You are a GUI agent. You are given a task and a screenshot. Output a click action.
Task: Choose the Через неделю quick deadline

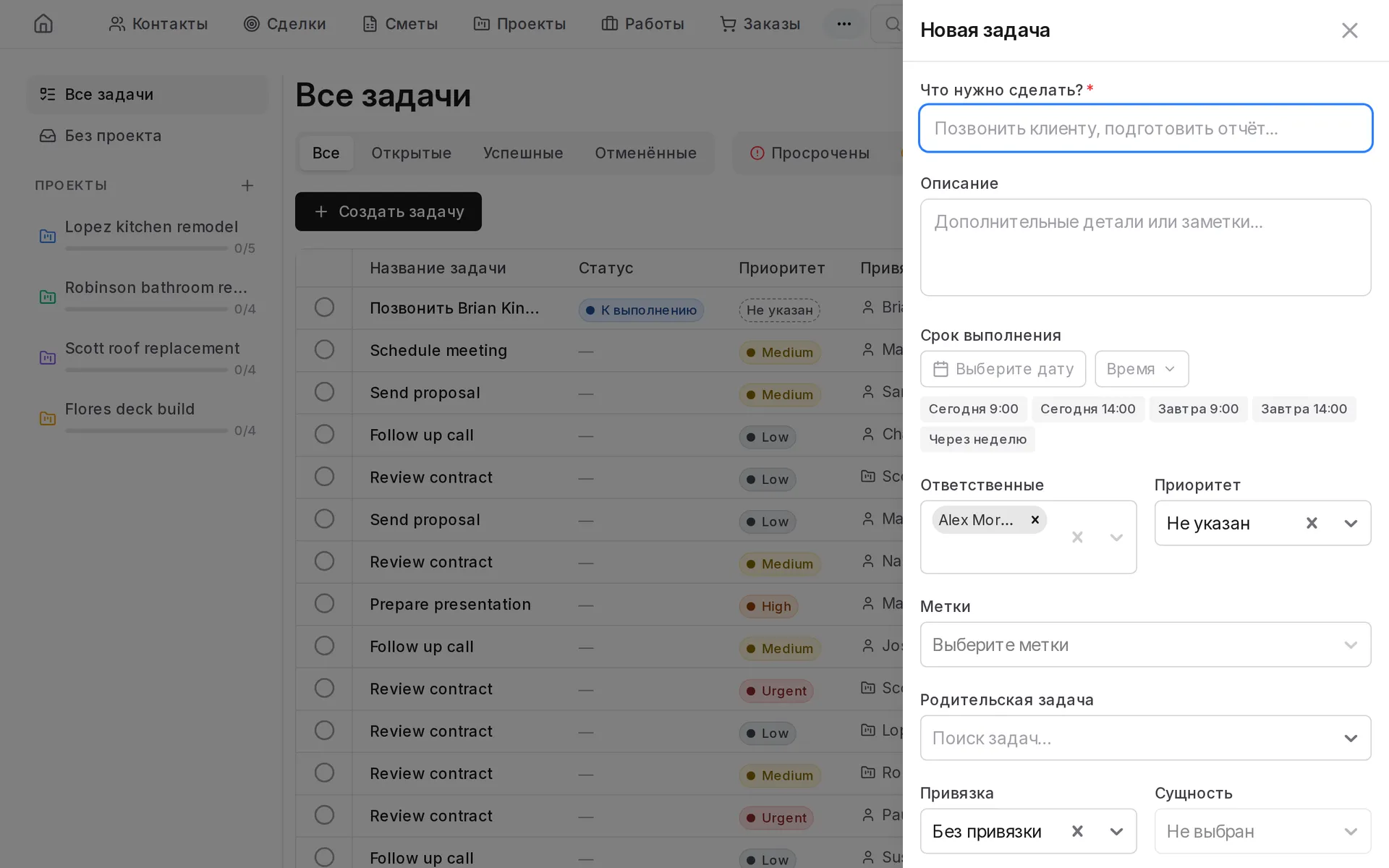click(977, 440)
